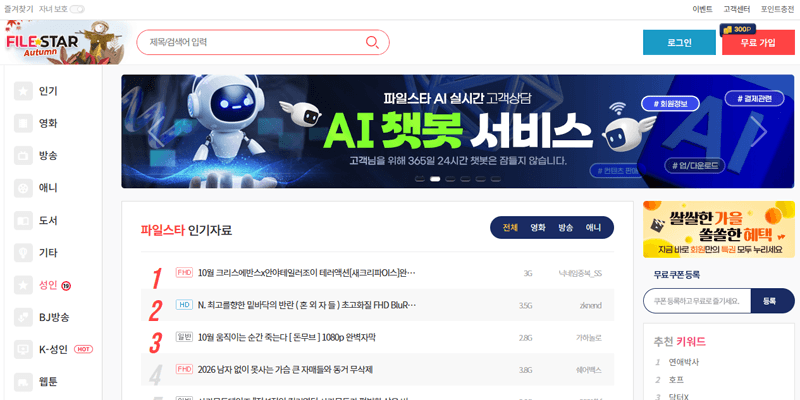Click the FHD badge on rank 4 row
This screenshot has width=800, height=400.
tap(184, 369)
